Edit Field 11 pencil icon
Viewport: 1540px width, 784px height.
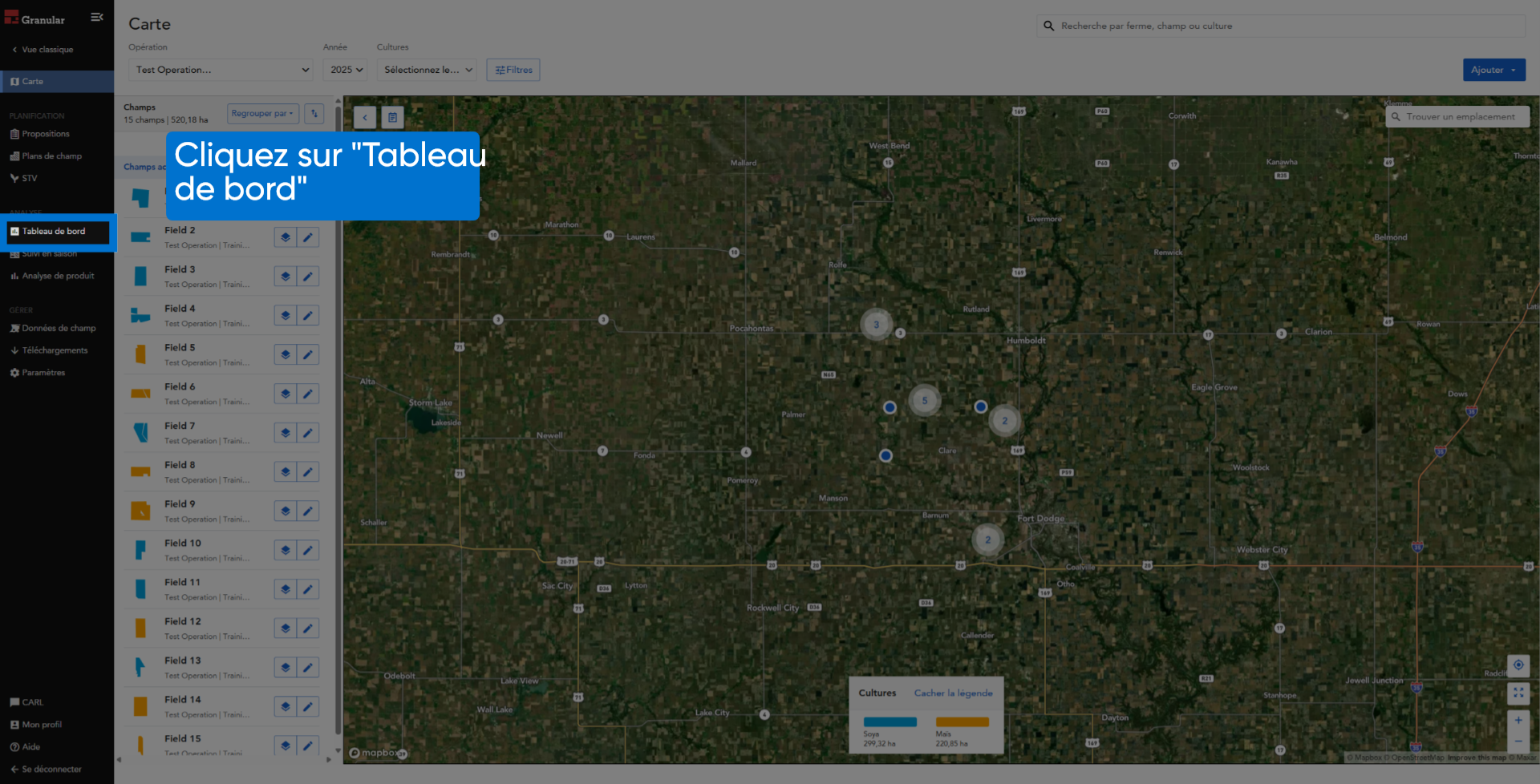[x=308, y=589]
